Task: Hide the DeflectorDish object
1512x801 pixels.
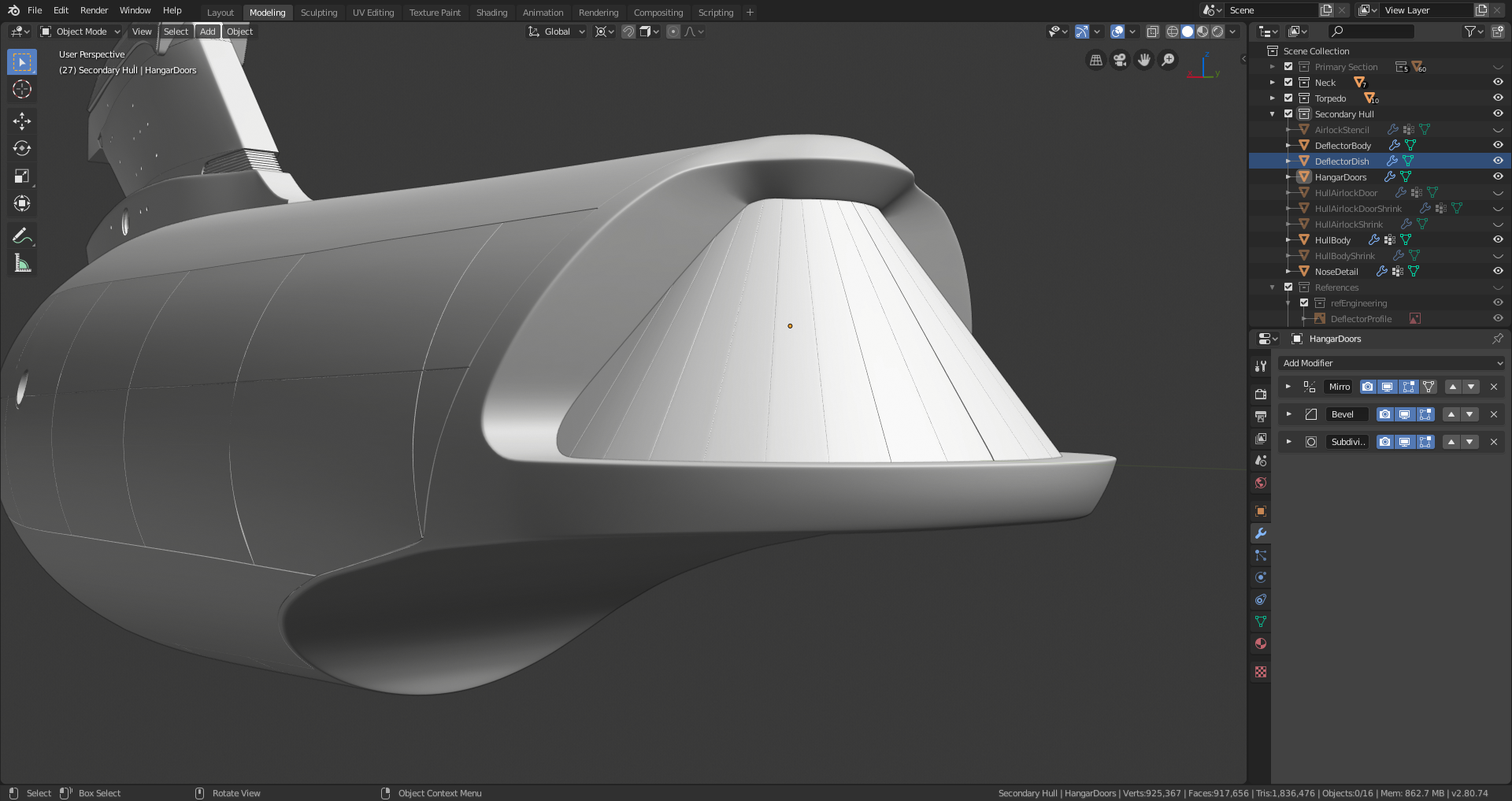Action: [1498, 161]
